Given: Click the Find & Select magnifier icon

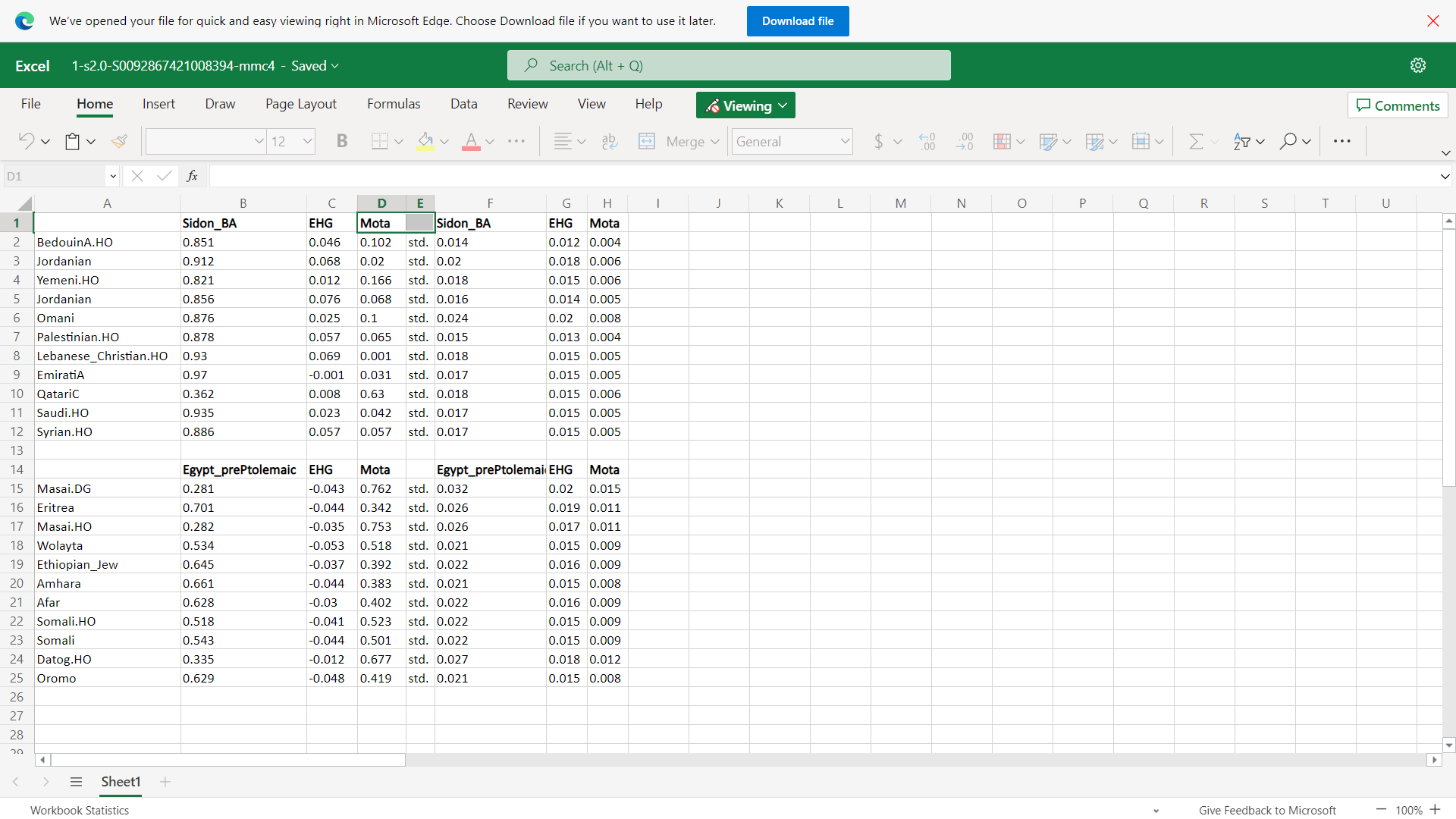Looking at the screenshot, I should (x=1288, y=141).
